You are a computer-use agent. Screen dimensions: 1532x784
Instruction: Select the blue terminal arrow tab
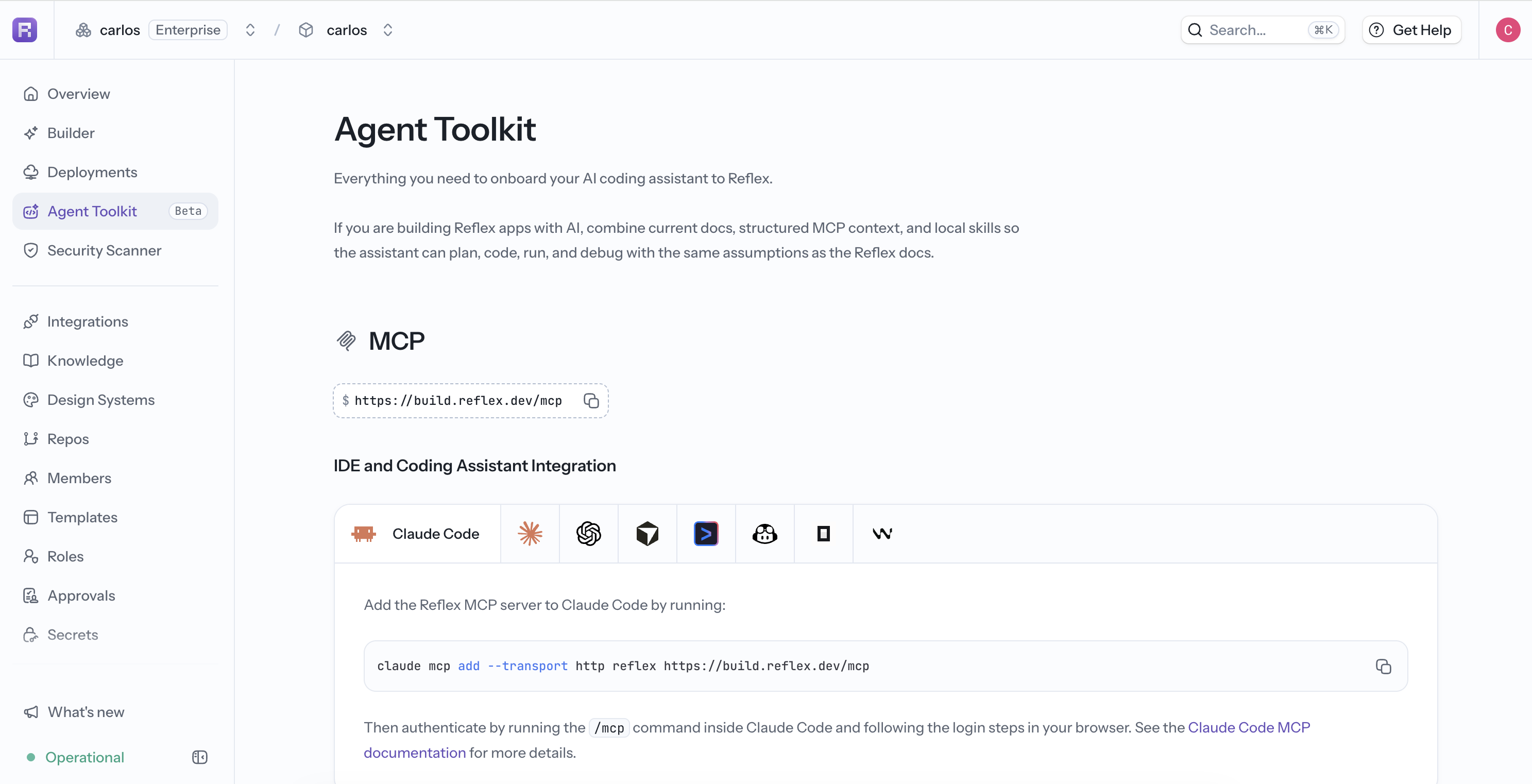point(706,534)
